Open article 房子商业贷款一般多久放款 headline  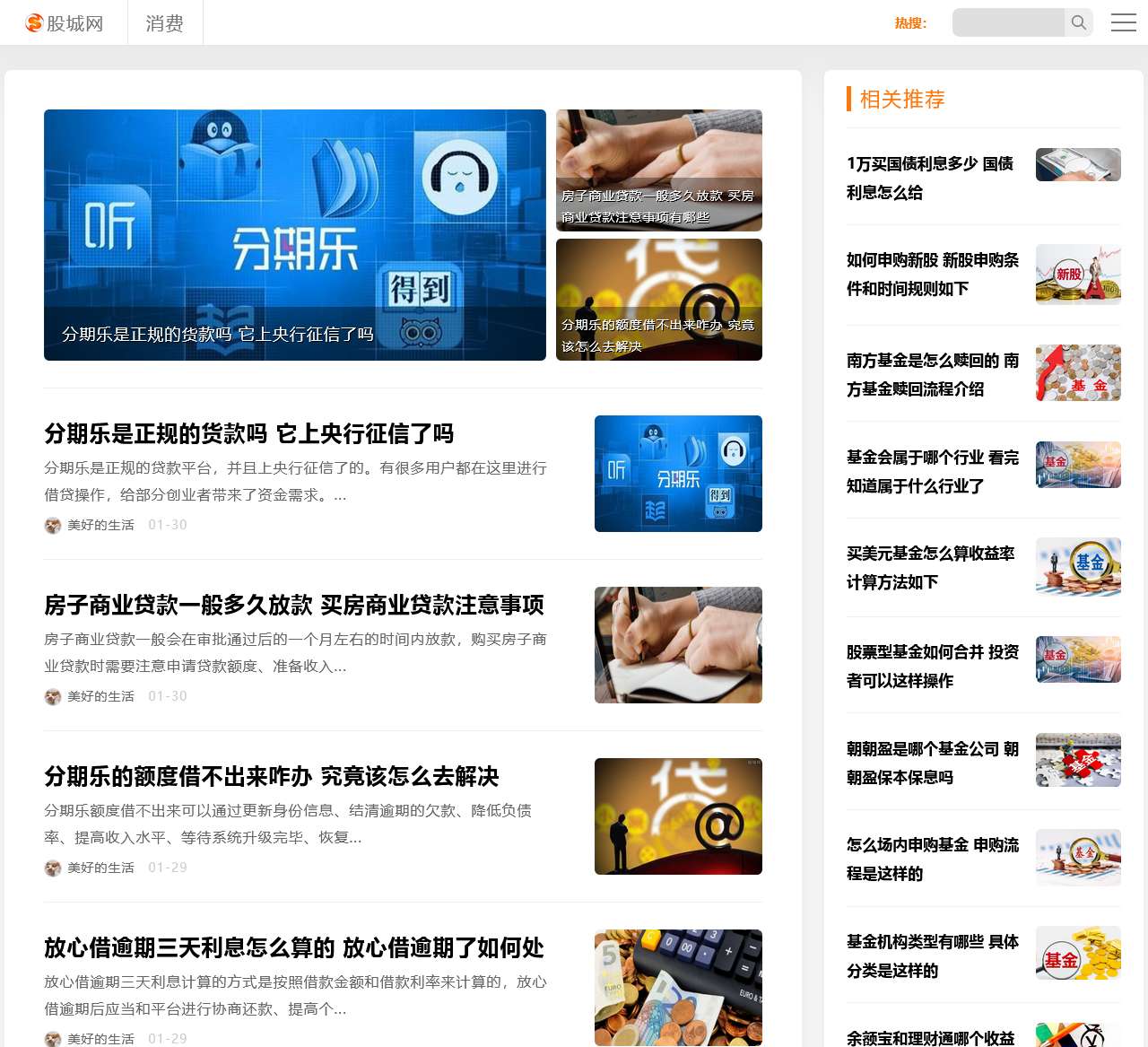294,606
